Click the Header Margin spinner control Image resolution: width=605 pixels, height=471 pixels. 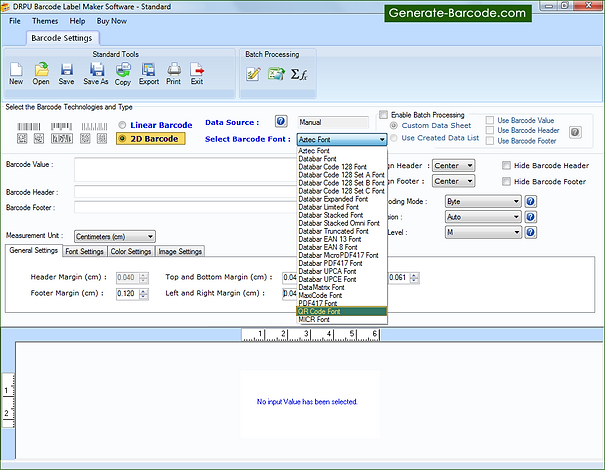click(x=144, y=277)
